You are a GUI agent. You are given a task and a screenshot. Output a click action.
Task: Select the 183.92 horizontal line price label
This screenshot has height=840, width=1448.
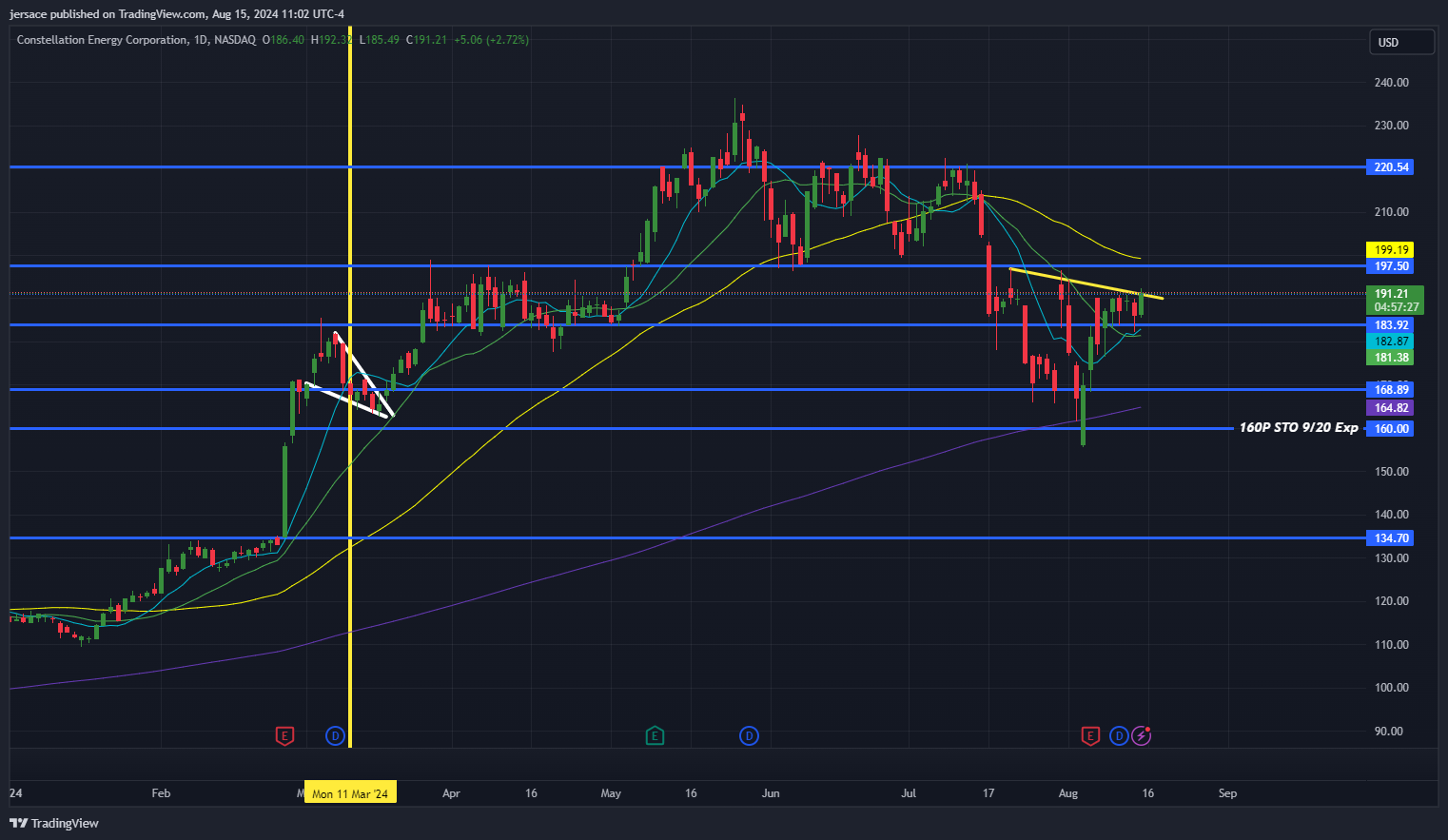[x=1391, y=325]
